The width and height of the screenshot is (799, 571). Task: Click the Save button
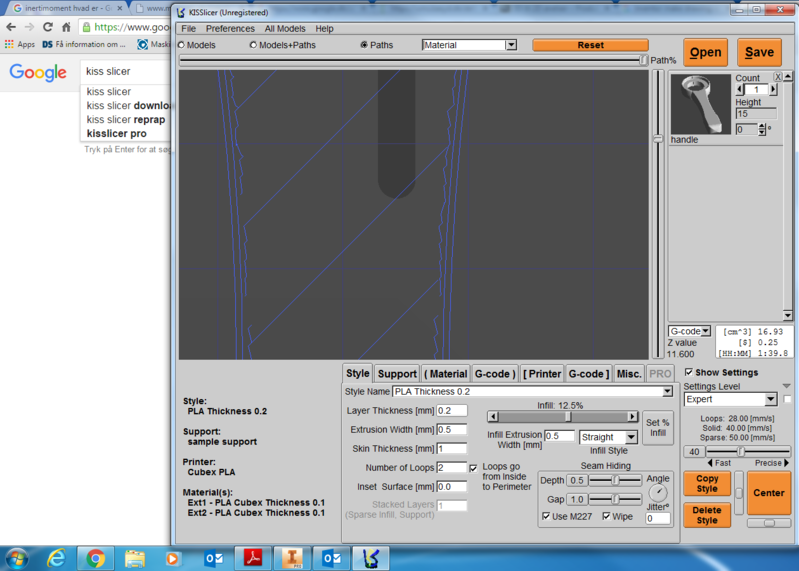pos(759,52)
